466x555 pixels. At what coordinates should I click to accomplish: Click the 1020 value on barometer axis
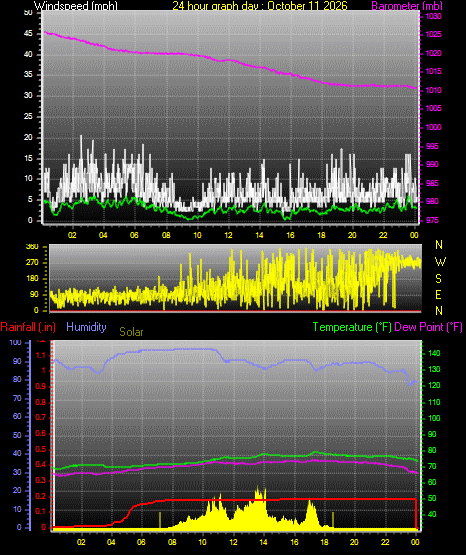tap(433, 53)
